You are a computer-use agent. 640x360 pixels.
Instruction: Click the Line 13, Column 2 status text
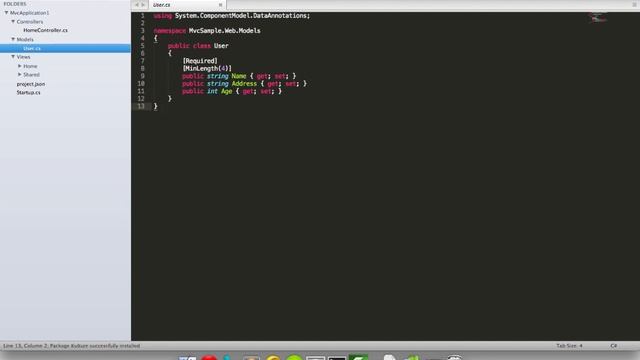(25, 346)
